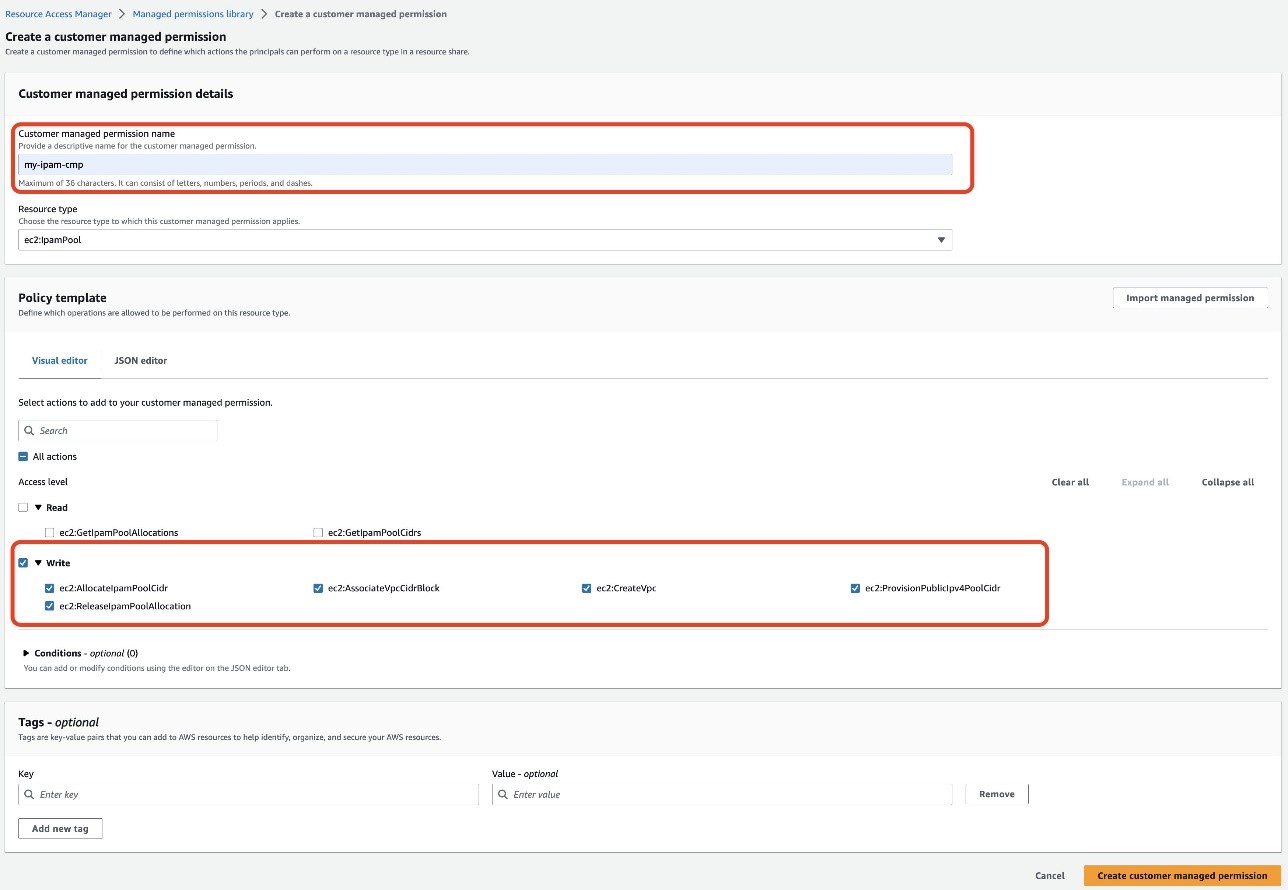Click the 'Create a customer managed permission' breadcrumb text

(x=361, y=14)
